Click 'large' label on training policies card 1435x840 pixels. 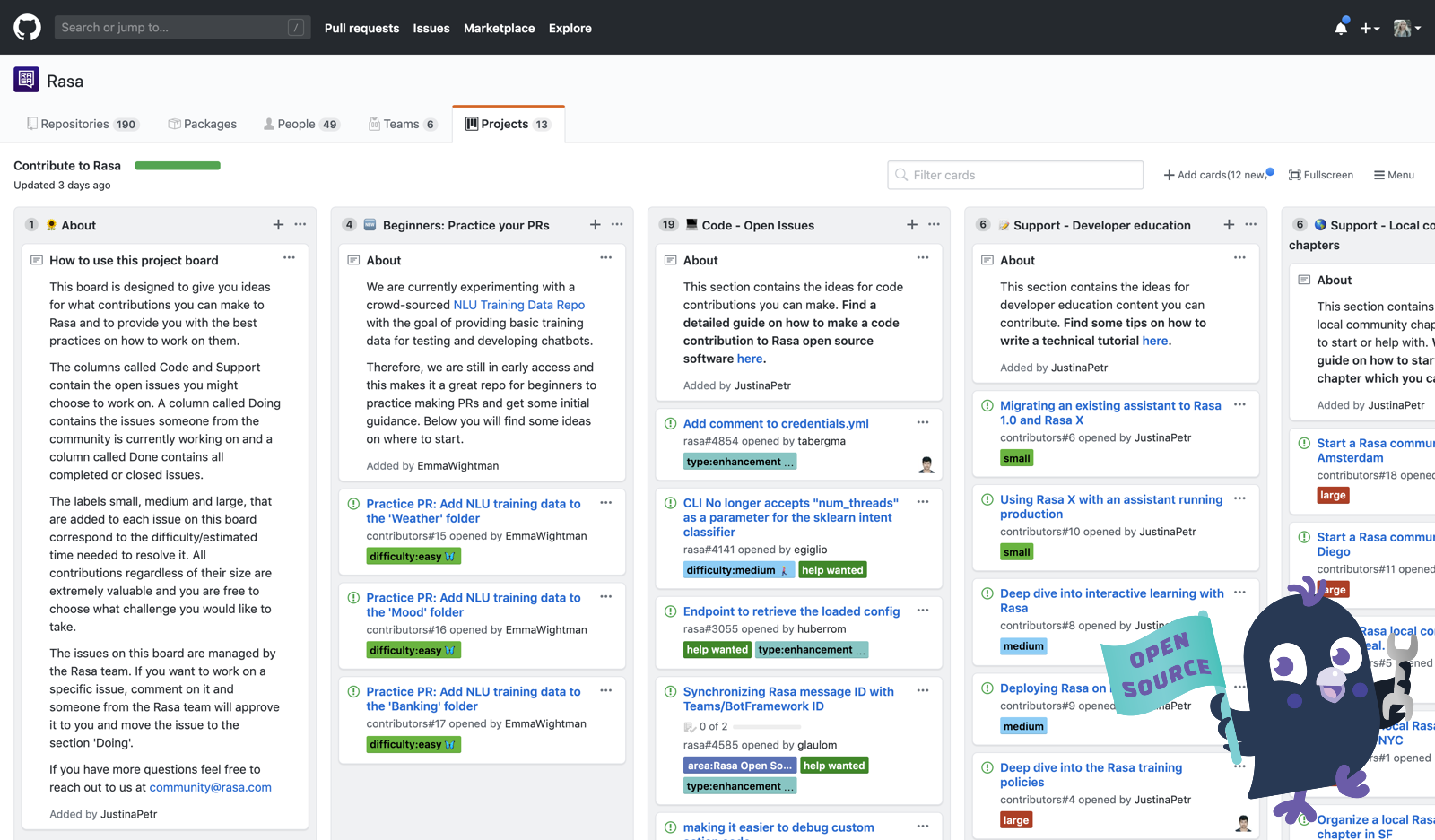click(1016, 820)
